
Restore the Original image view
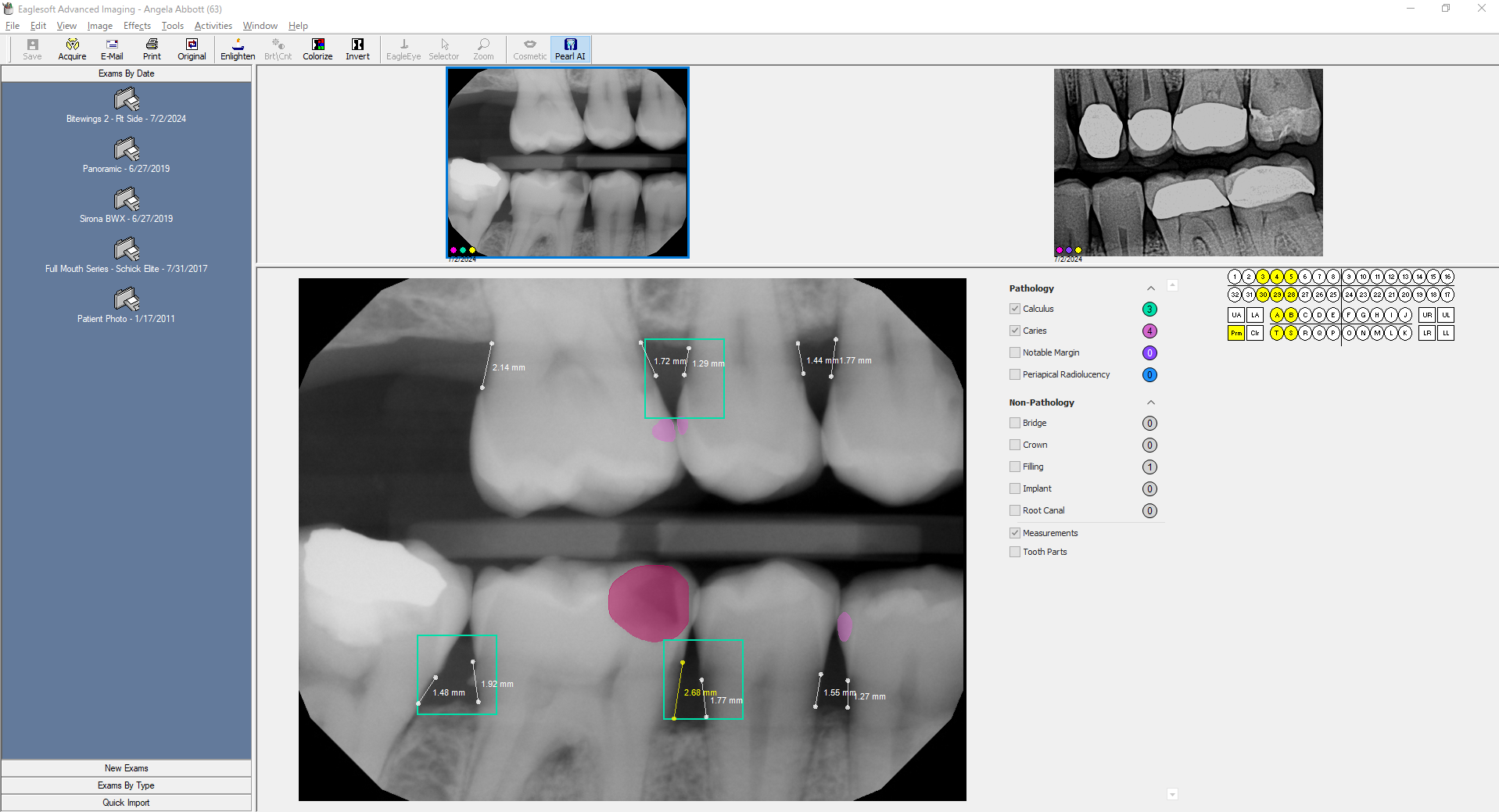pyautogui.click(x=192, y=49)
